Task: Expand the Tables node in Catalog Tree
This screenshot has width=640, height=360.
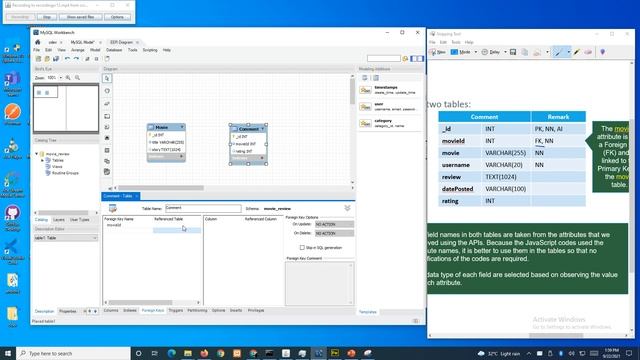Action: tap(42, 160)
